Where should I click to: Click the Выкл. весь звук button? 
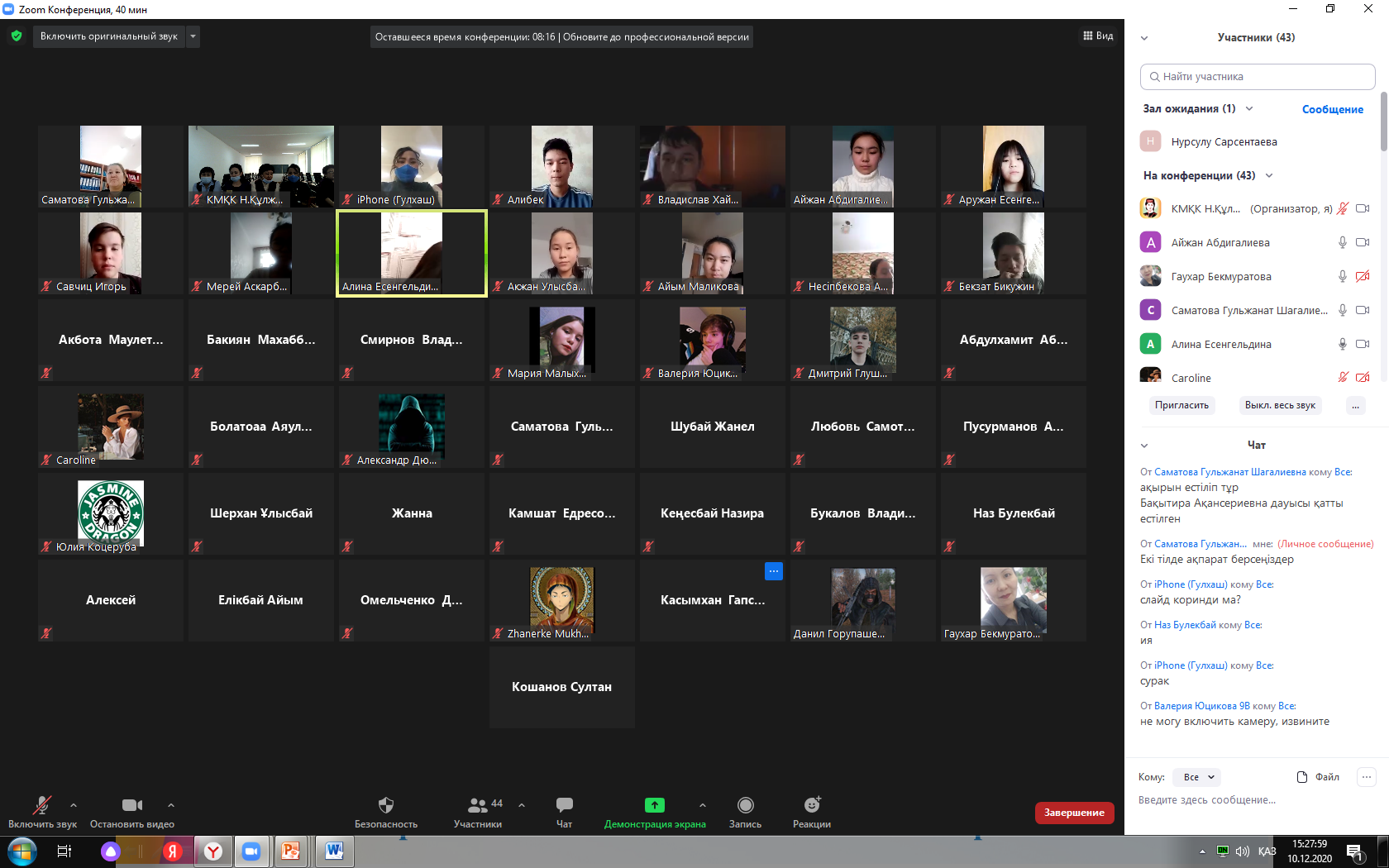(1279, 405)
